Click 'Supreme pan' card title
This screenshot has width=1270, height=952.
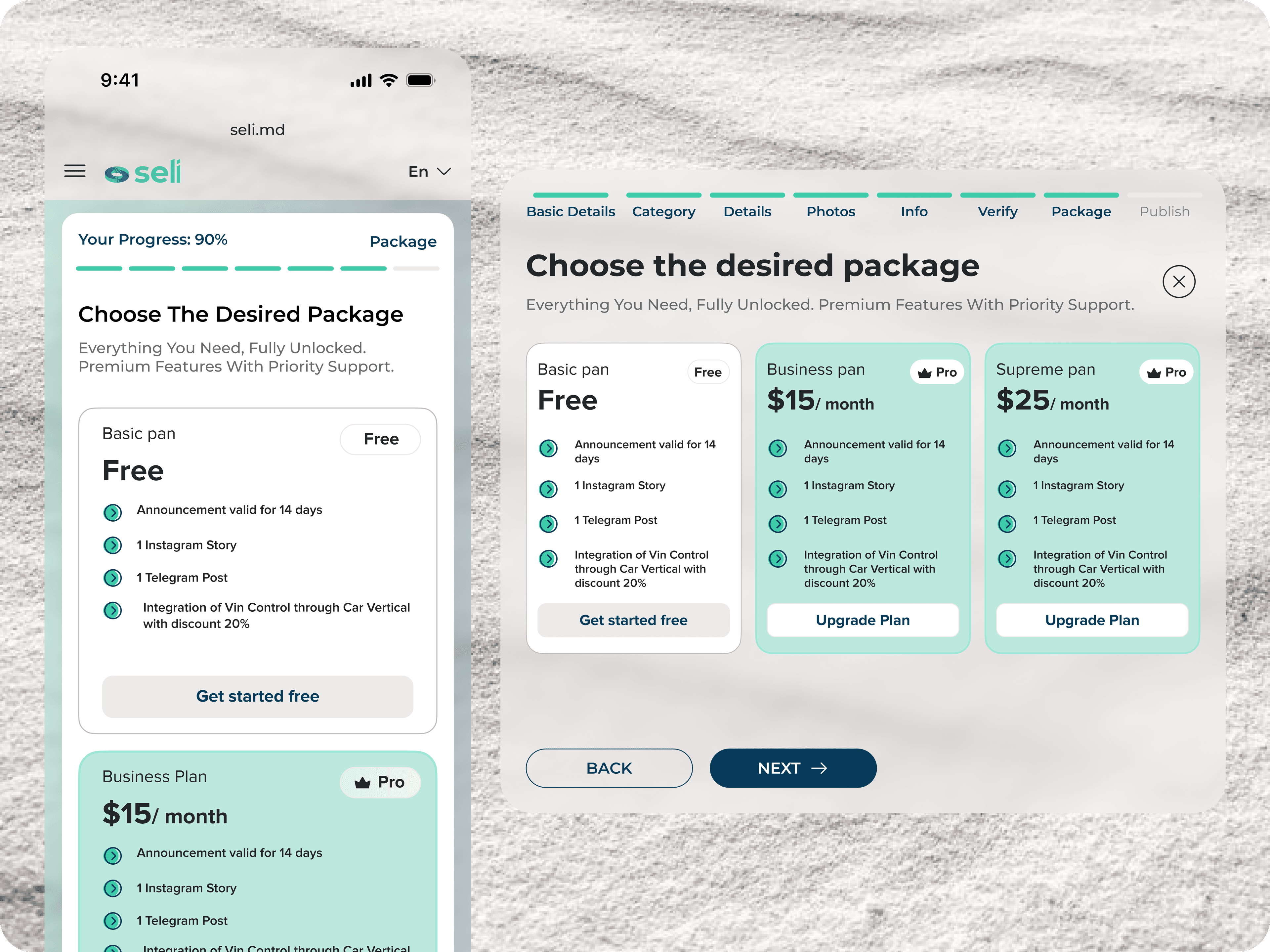coord(1045,370)
